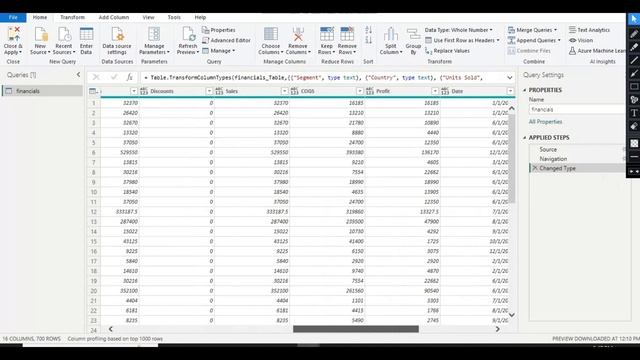
Task: Click the fx function icon in formula bar
Action: click(x=129, y=77)
